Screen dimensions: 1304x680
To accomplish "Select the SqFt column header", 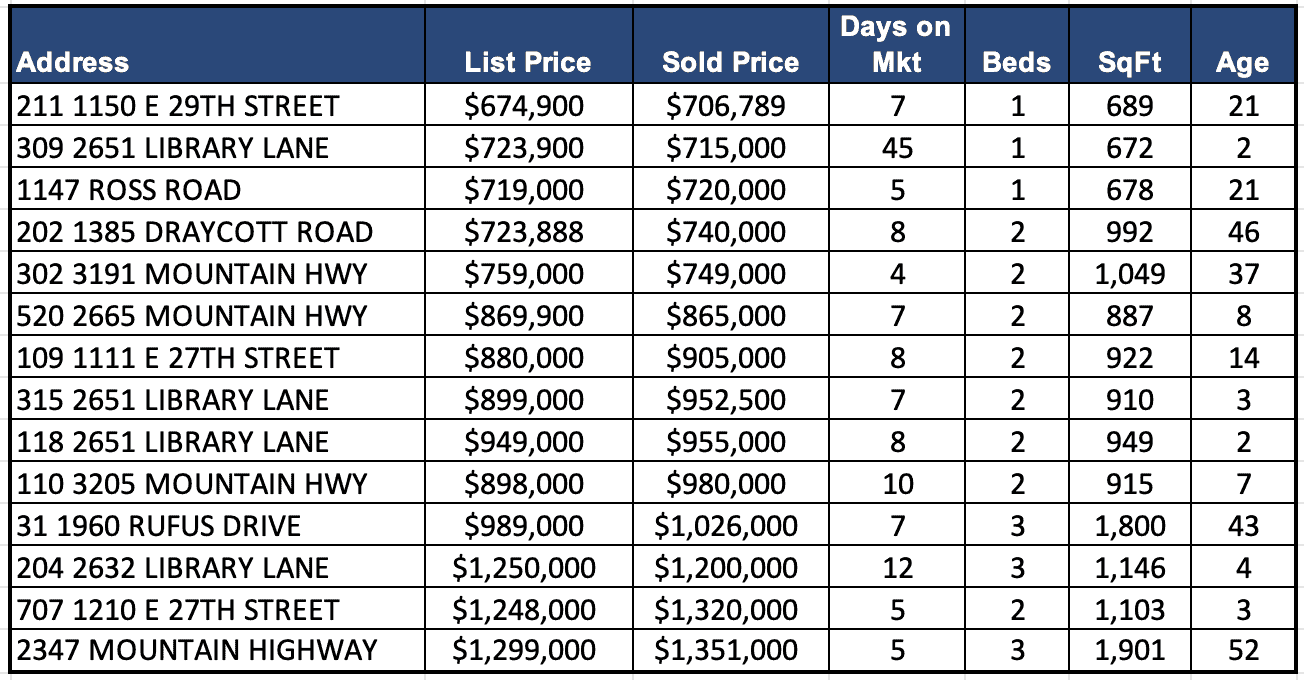I will click(x=1129, y=62).
